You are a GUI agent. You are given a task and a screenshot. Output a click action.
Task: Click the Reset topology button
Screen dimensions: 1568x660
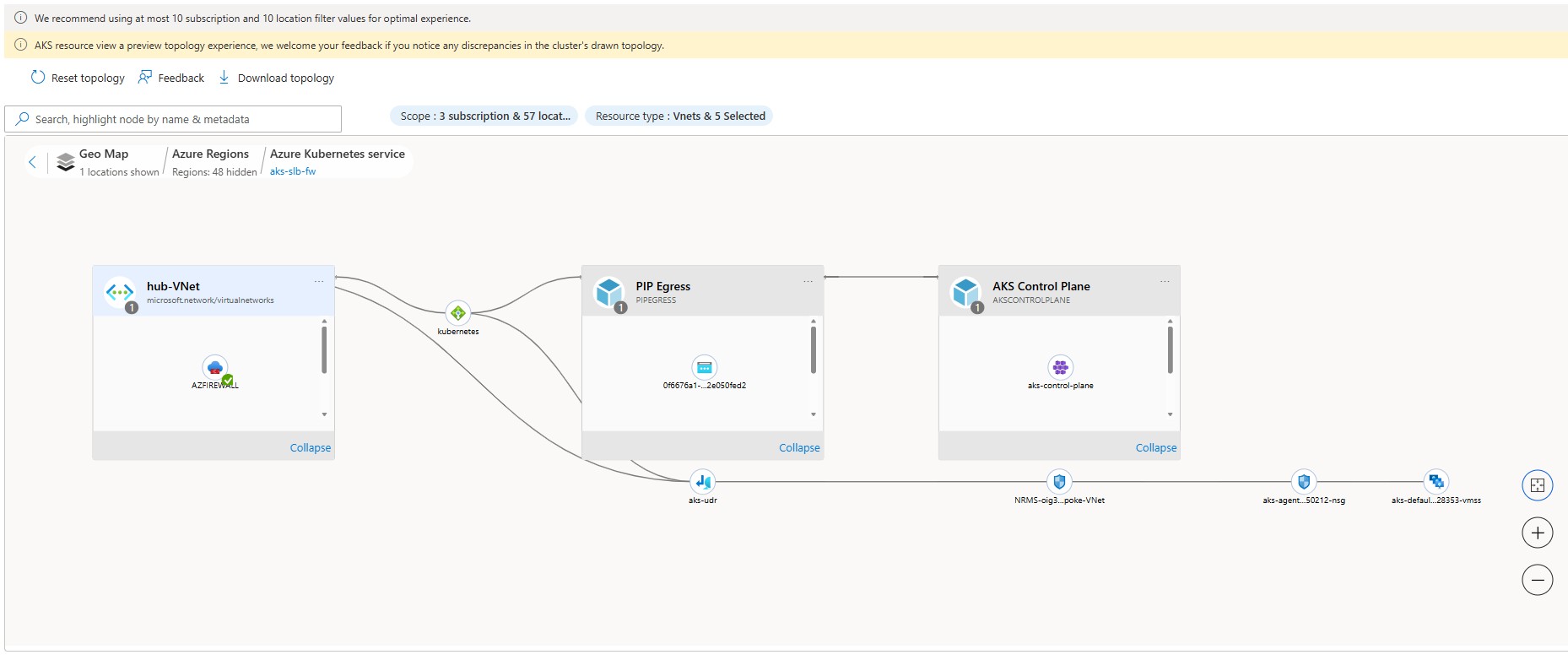pos(78,78)
